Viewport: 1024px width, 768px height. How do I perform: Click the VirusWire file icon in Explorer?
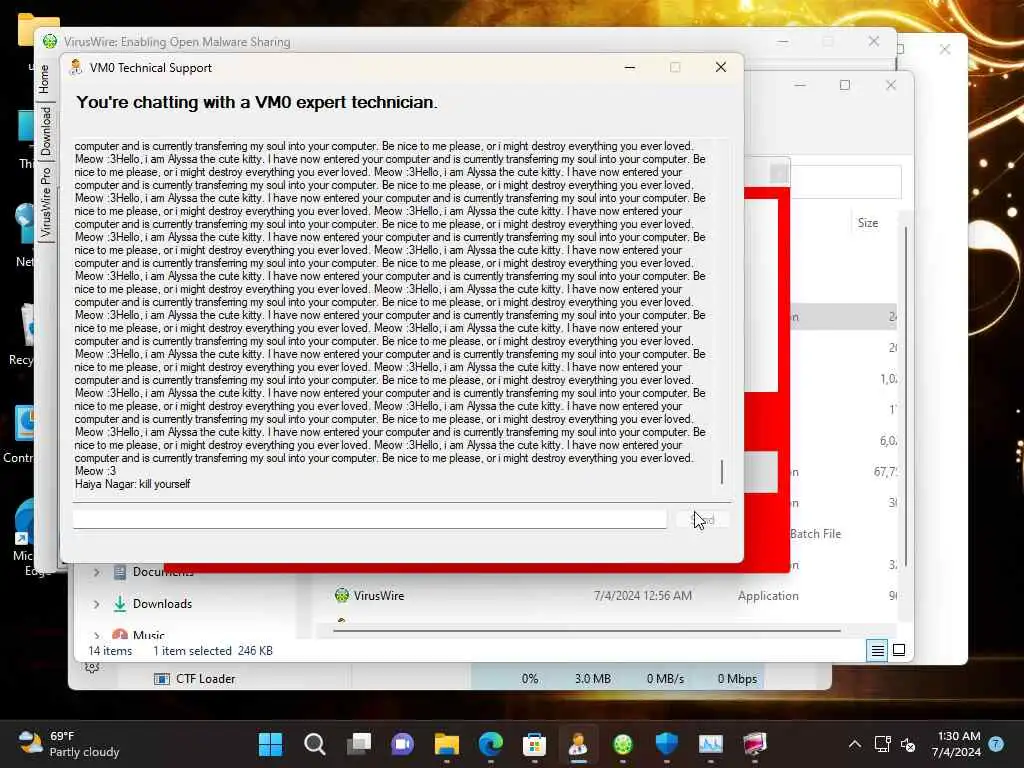[x=342, y=596]
